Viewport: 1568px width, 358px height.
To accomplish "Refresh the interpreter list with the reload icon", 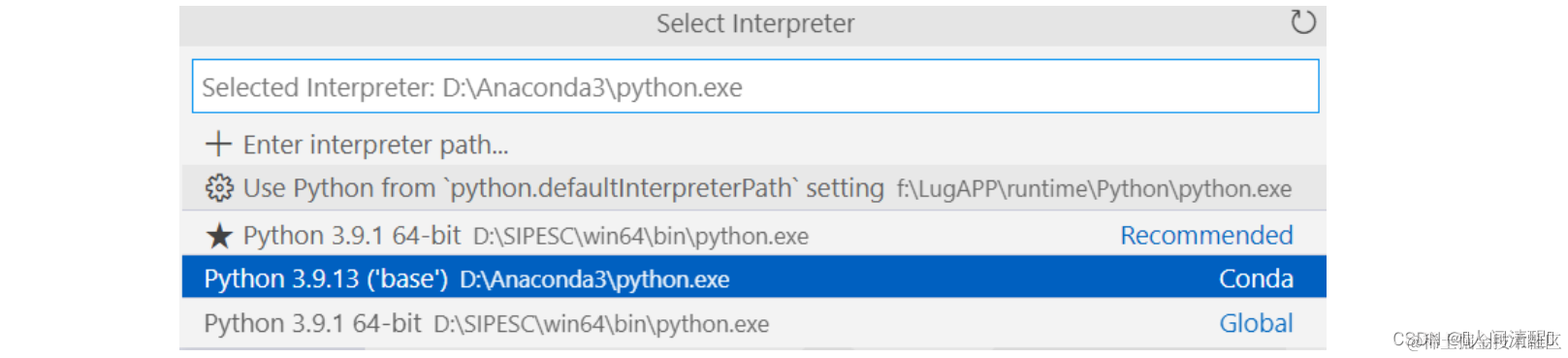I will [1303, 22].
